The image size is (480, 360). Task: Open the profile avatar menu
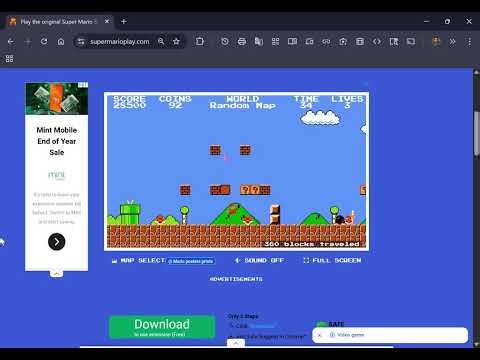[x=436, y=41]
